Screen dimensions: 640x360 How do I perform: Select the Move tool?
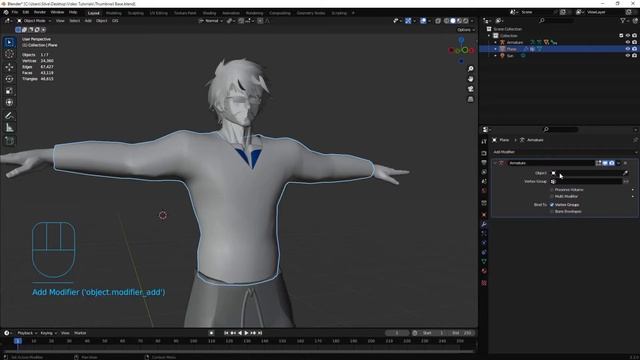pyautogui.click(x=9, y=67)
